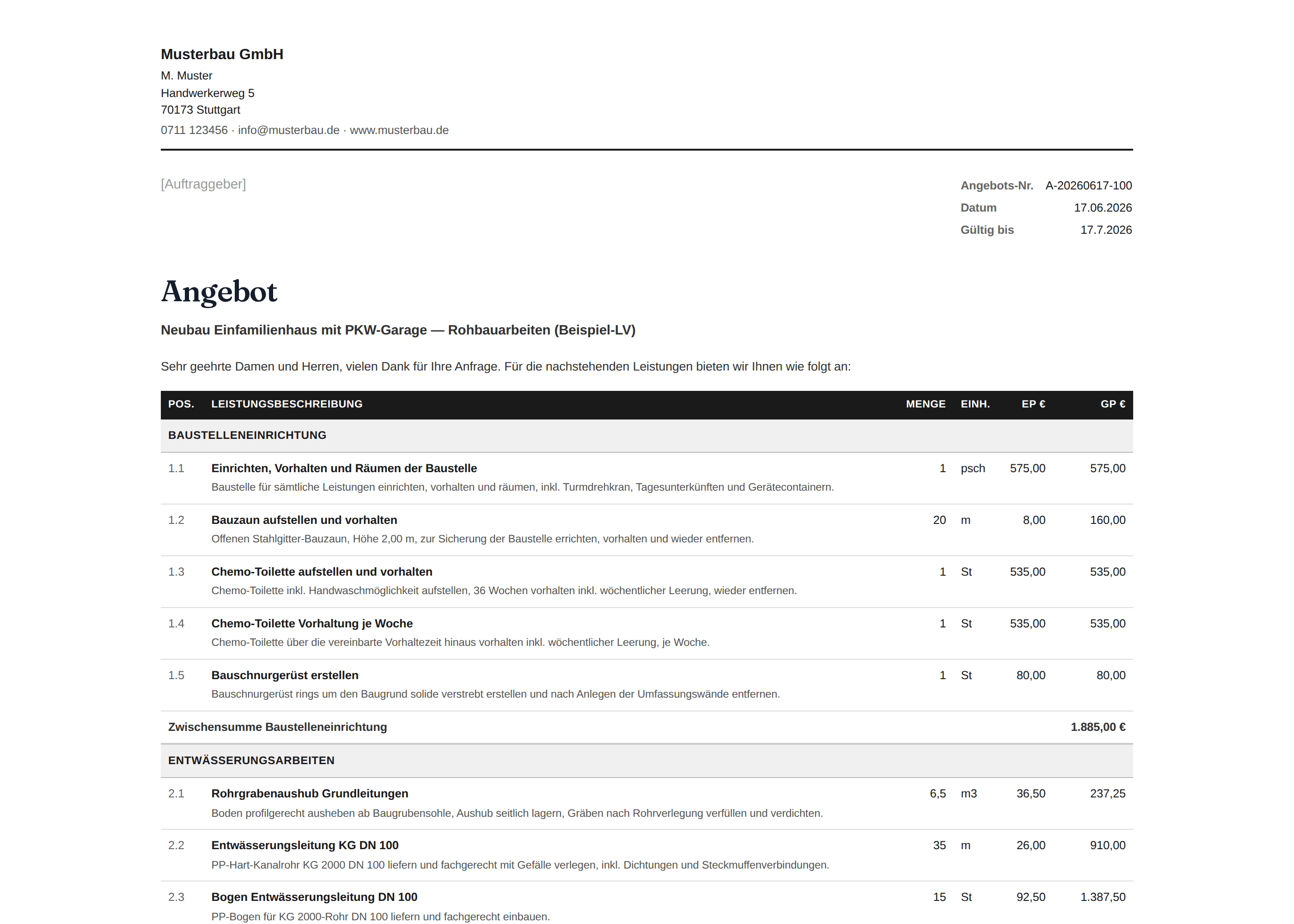Click unit price 36,50 in row 2.1
The width and height of the screenshot is (1294, 924).
coord(1031,794)
